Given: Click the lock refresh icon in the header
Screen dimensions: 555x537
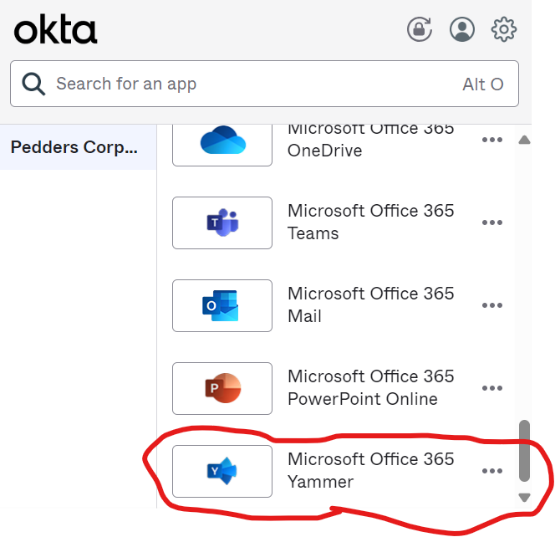Looking at the screenshot, I should coord(420,29).
